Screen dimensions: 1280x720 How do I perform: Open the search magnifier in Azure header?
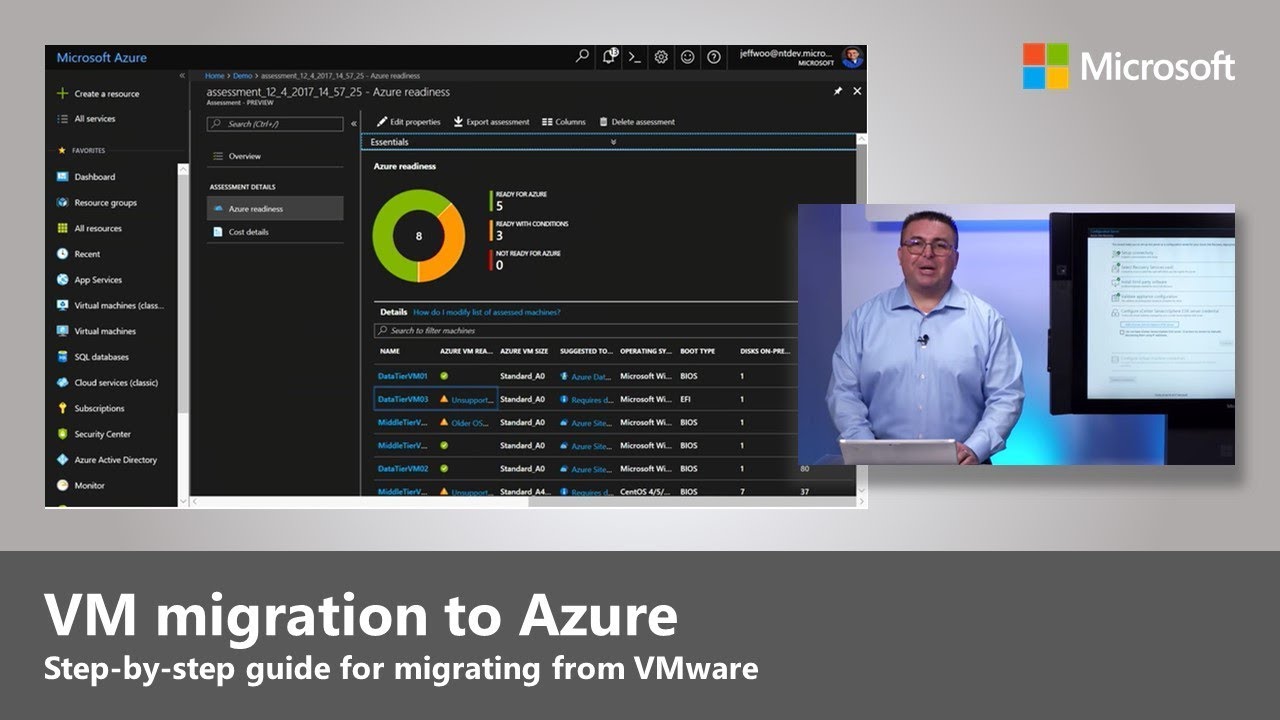583,57
